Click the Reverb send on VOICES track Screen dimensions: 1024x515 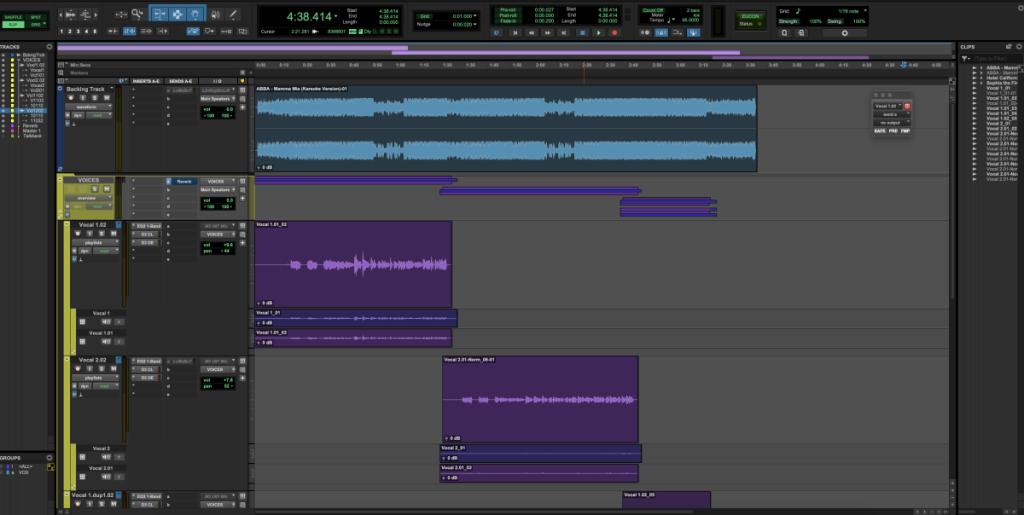coord(184,181)
